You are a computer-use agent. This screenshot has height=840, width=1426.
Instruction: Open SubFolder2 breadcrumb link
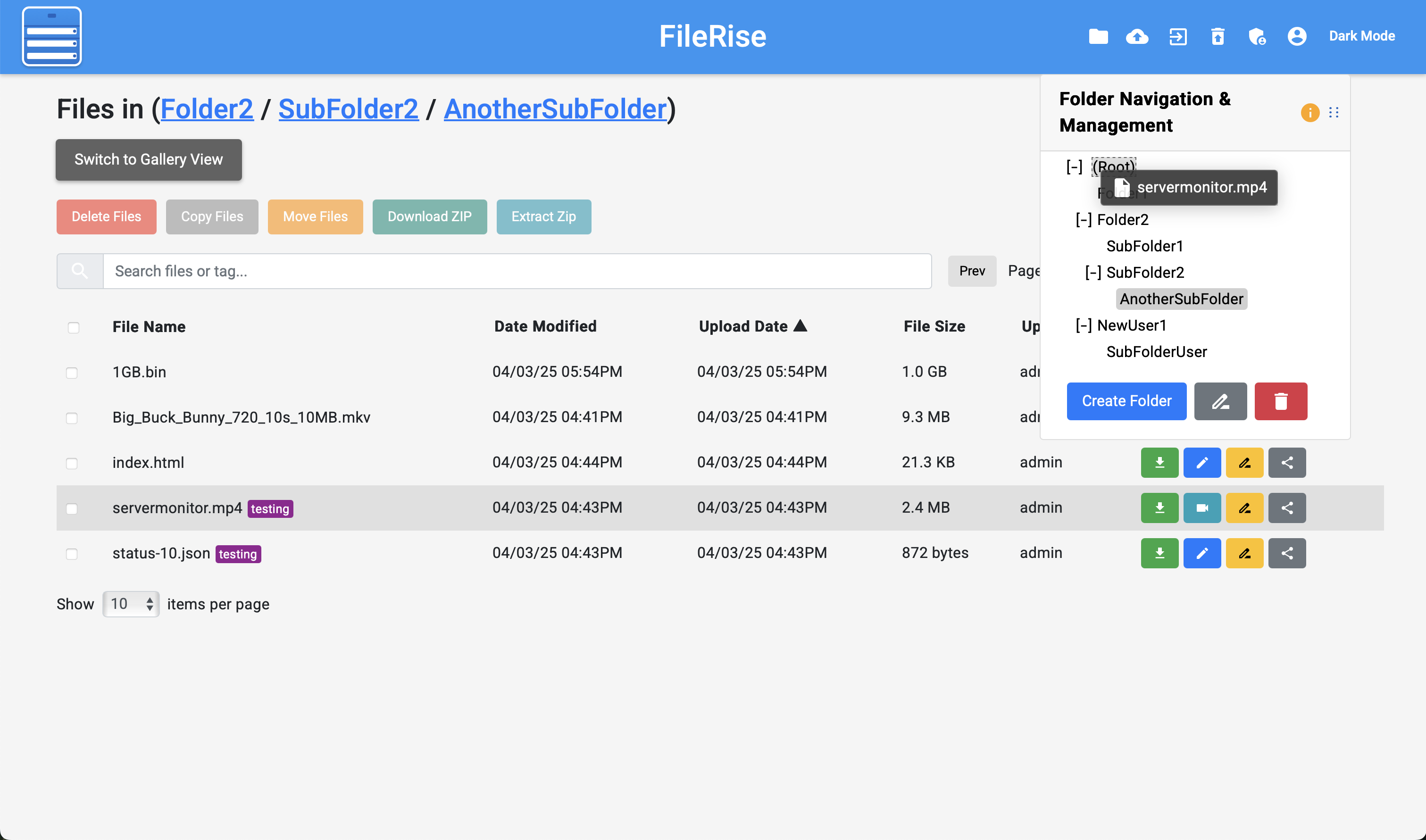[348, 108]
